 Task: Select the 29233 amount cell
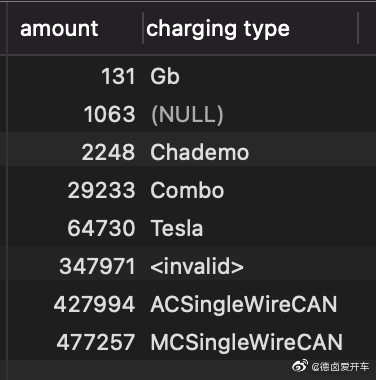click(x=101, y=190)
